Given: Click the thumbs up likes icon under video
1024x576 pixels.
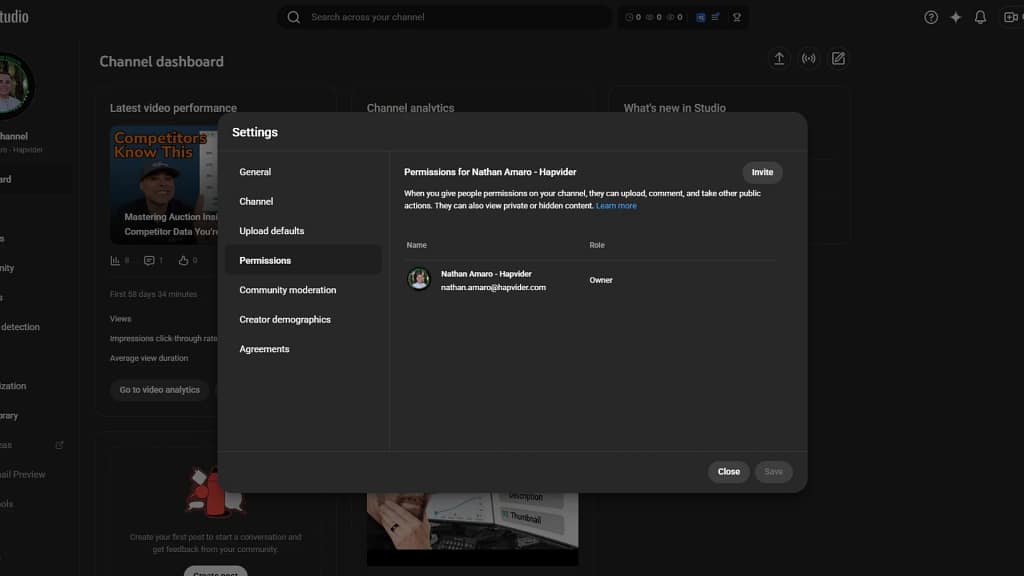Looking at the screenshot, I should (184, 261).
